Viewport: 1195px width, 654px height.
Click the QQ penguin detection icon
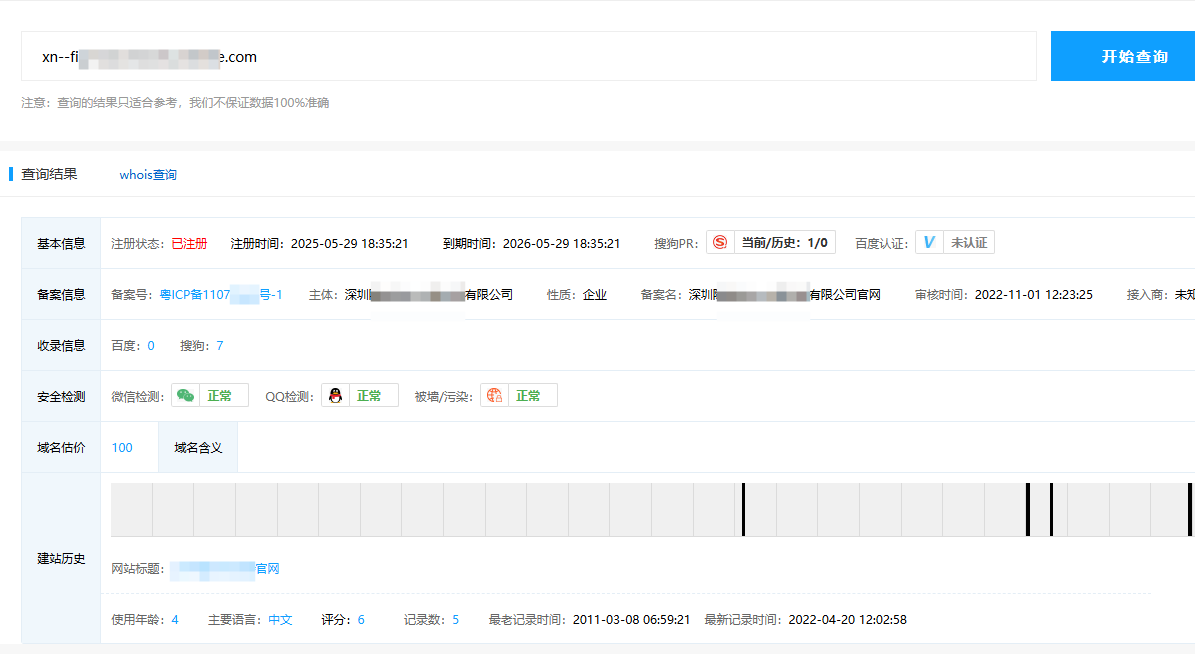[x=335, y=396]
